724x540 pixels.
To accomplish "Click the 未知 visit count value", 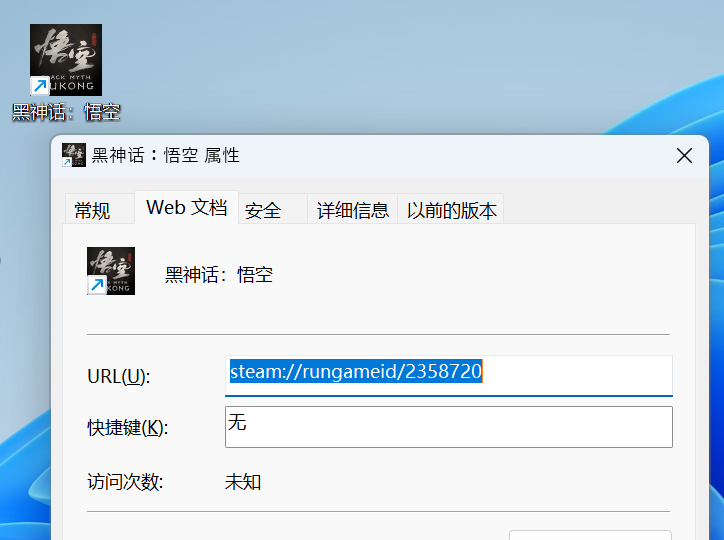I will (243, 482).
